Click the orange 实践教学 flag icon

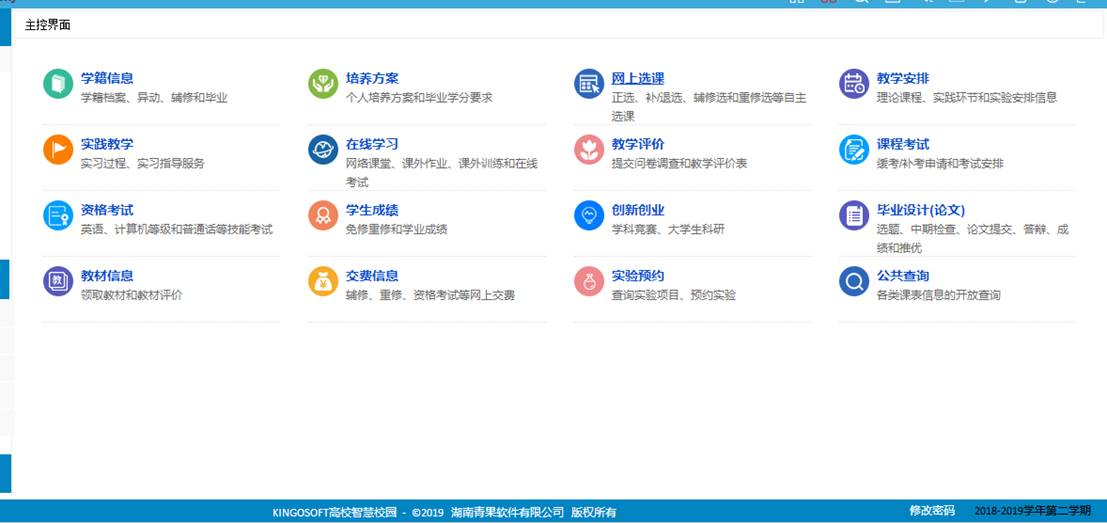(58, 150)
